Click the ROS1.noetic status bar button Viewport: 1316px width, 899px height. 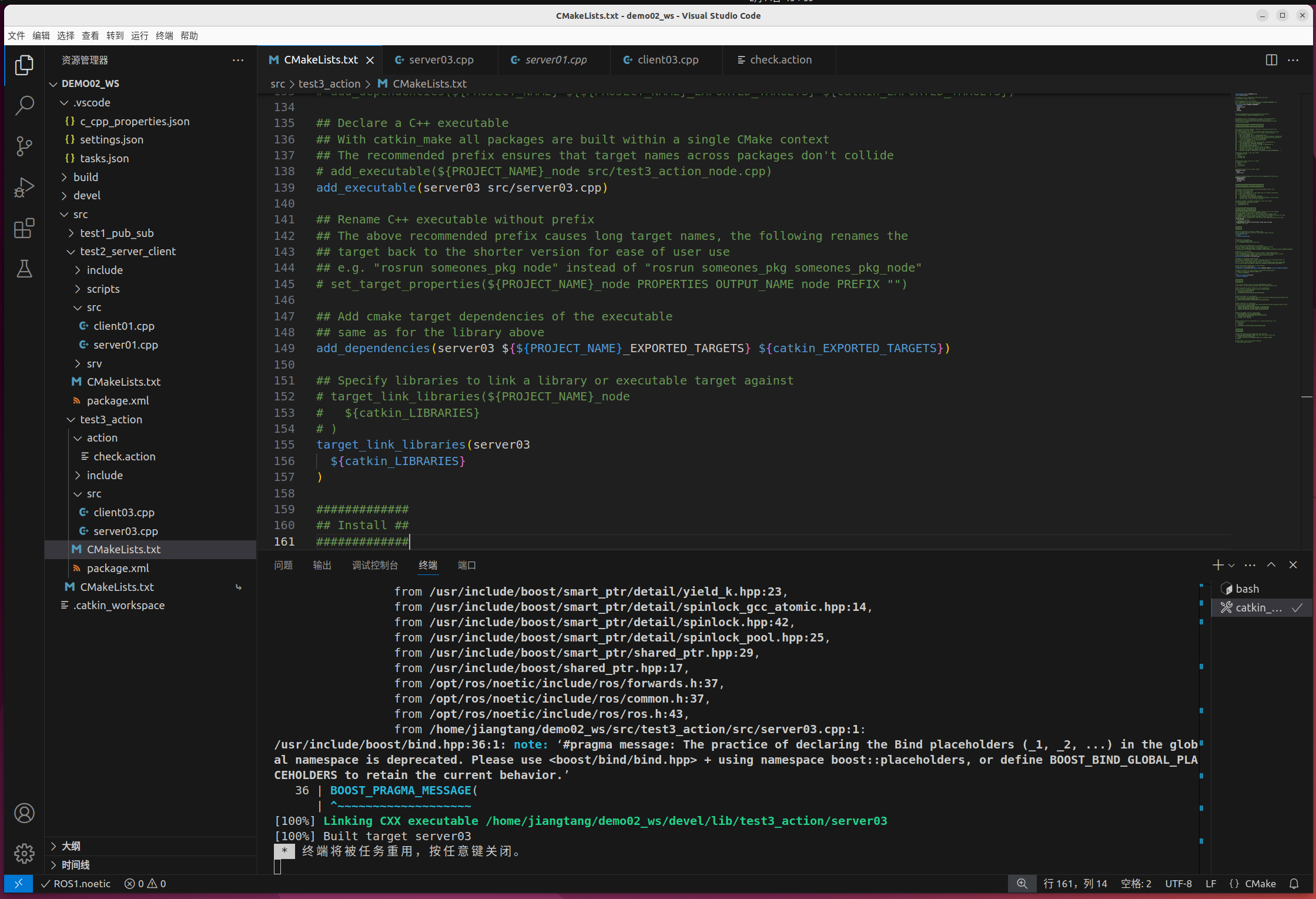coord(76,884)
